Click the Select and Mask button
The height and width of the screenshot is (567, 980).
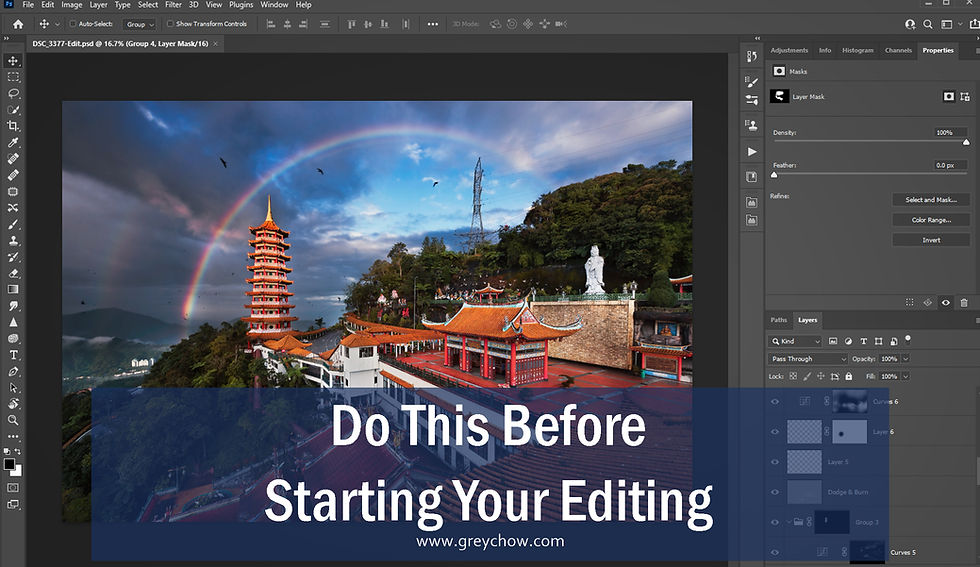pos(931,199)
